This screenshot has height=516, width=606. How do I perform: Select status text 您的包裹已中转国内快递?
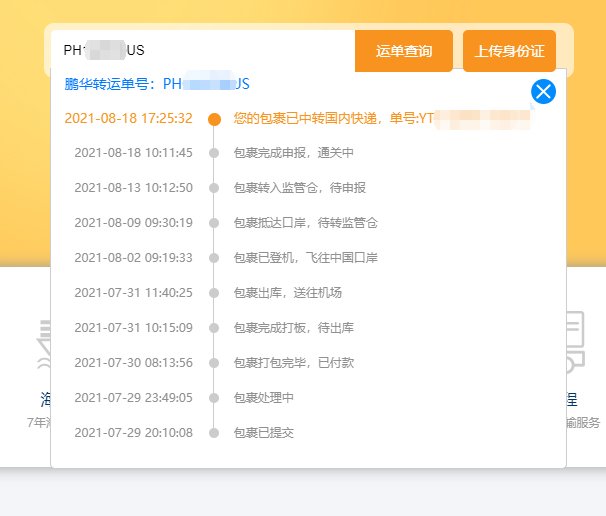305,118
